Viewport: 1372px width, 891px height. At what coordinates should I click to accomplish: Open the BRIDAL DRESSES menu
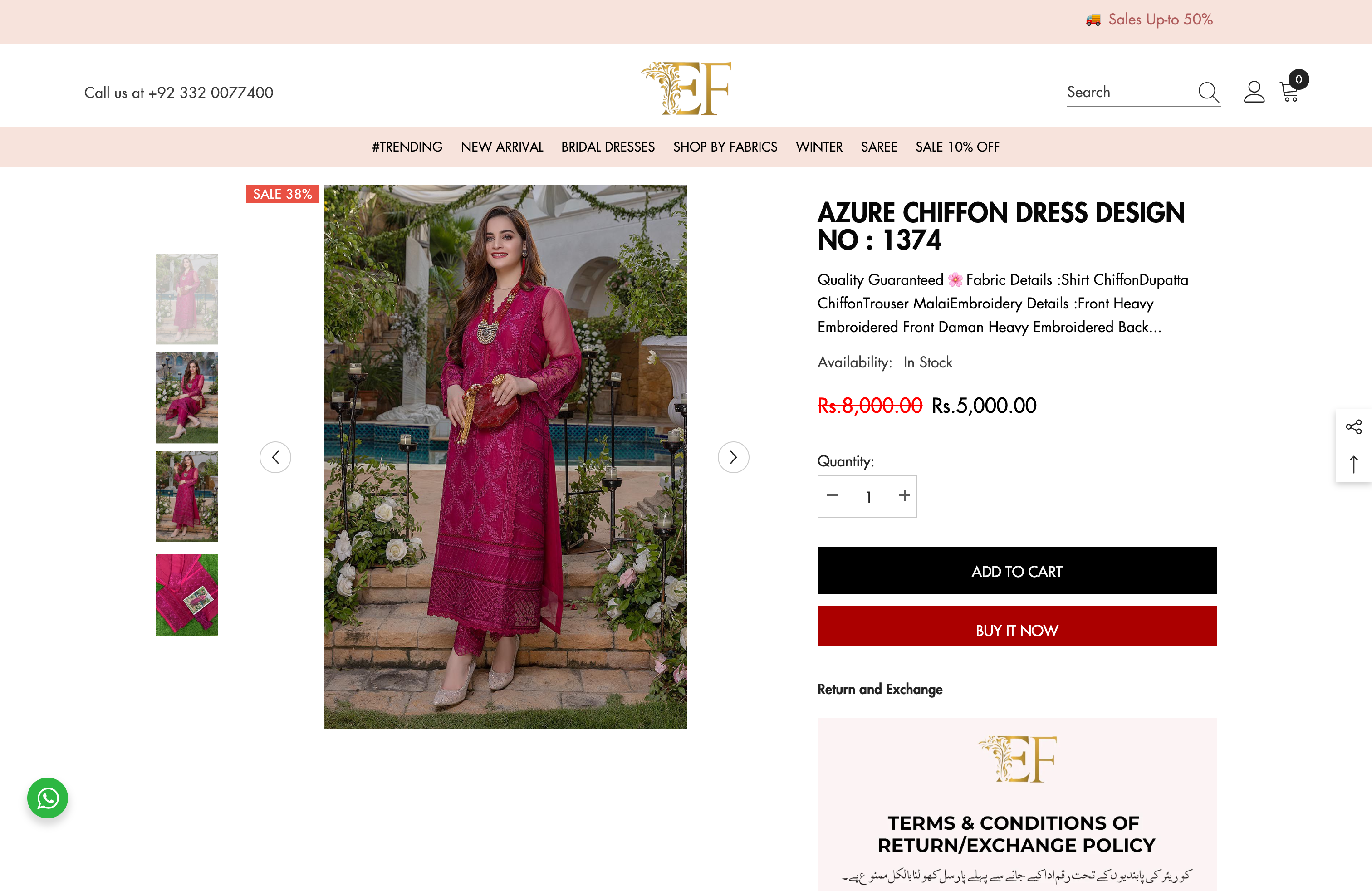[608, 147]
